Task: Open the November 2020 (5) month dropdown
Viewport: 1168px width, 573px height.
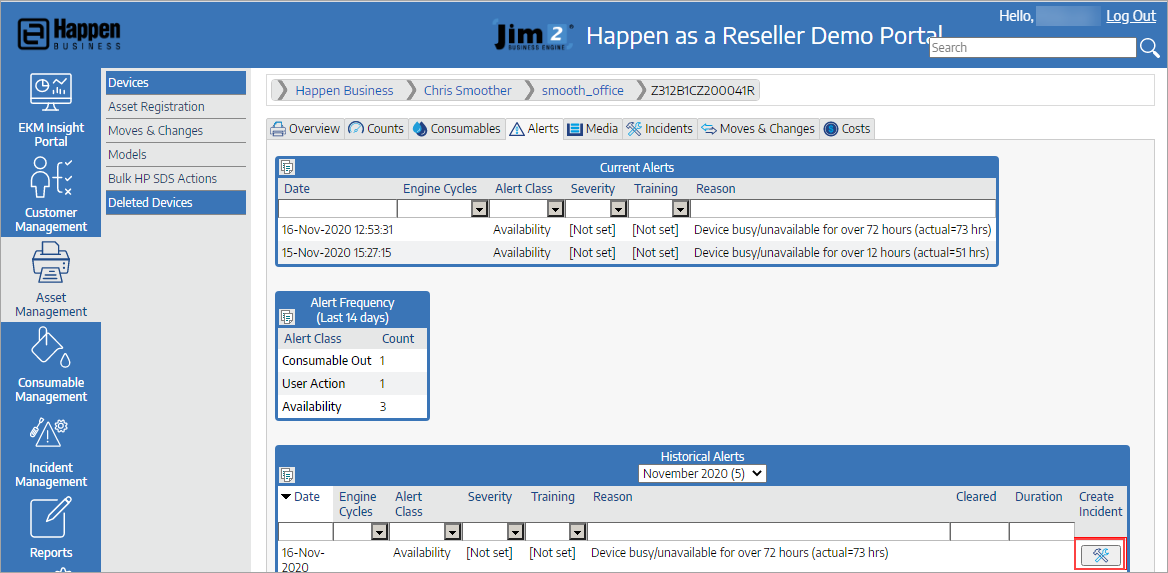Action: 702,473
